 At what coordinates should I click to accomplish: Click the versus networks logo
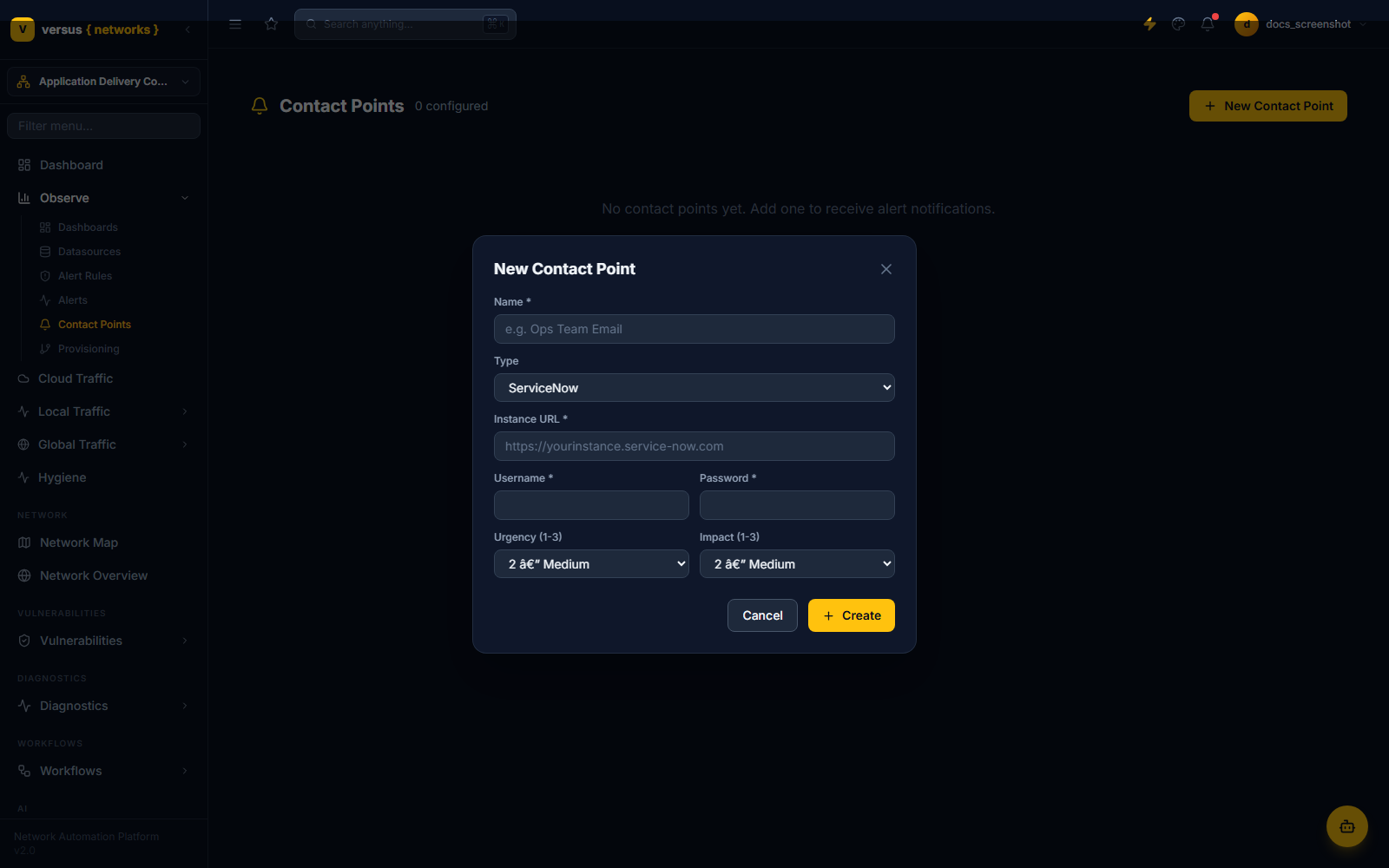point(85,30)
